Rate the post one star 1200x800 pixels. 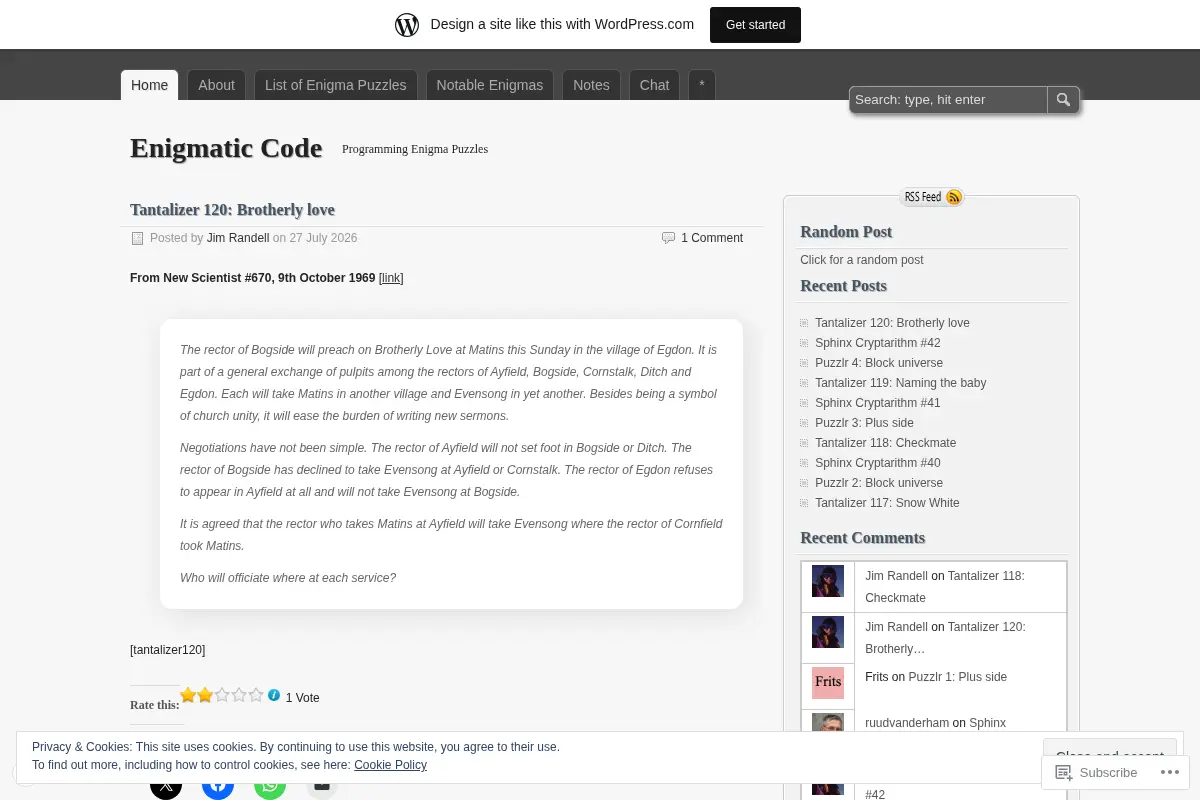pyautogui.click(x=188, y=695)
